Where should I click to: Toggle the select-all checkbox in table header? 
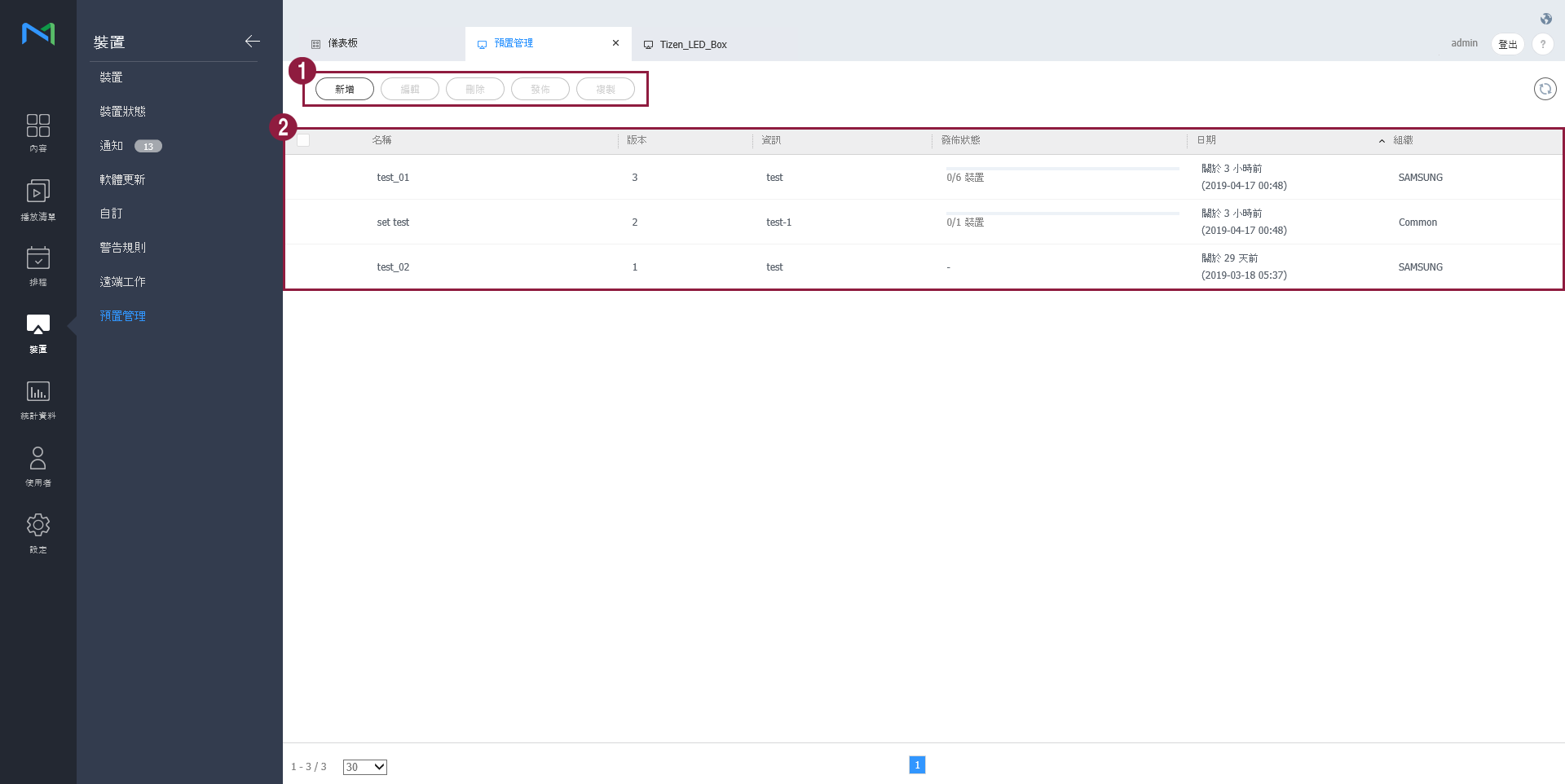[303, 140]
